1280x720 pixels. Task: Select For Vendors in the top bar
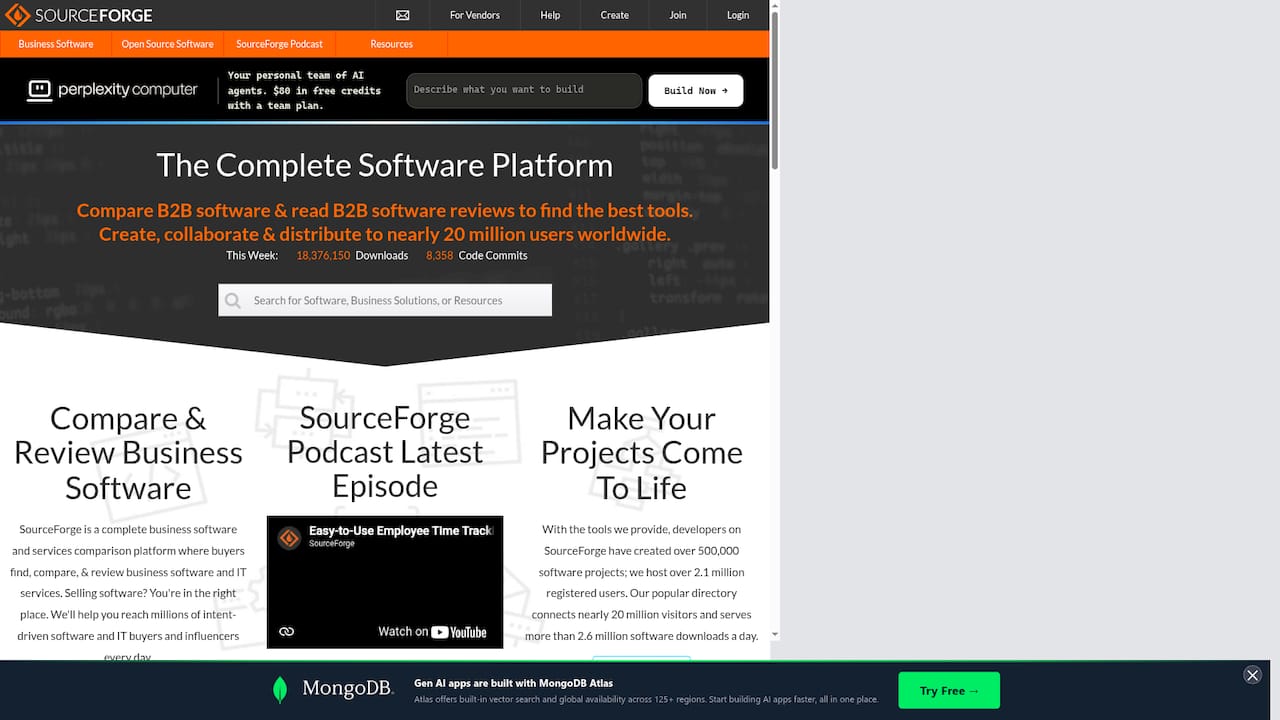474,15
